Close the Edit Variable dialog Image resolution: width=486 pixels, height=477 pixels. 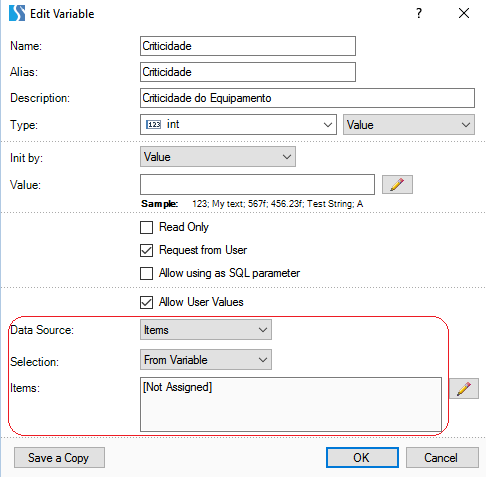click(x=464, y=13)
